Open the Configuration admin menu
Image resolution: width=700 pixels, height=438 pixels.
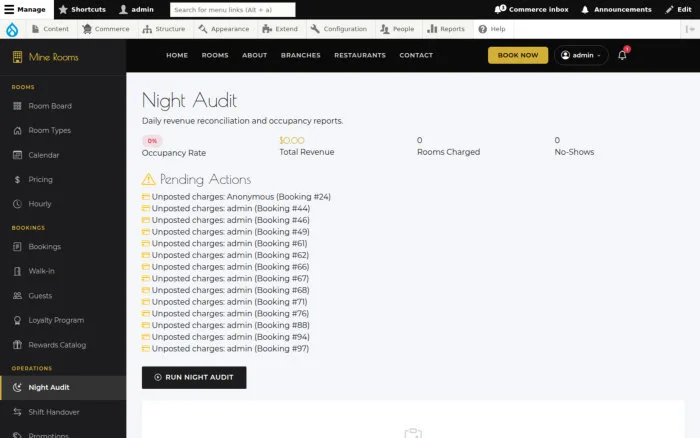coord(339,29)
